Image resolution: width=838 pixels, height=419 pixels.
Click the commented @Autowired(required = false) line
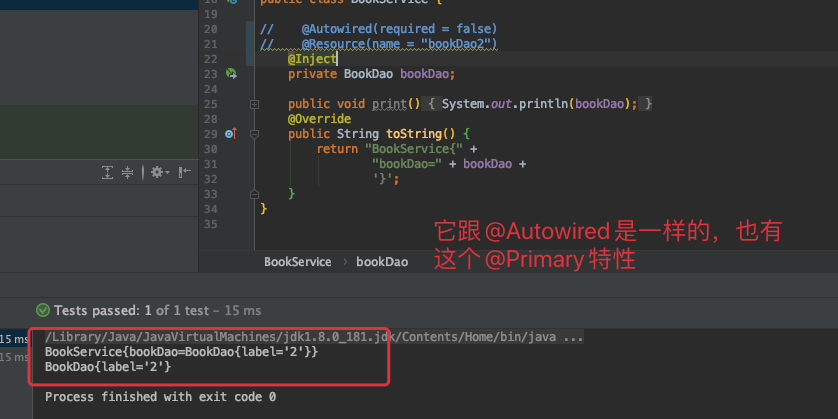tap(379, 29)
